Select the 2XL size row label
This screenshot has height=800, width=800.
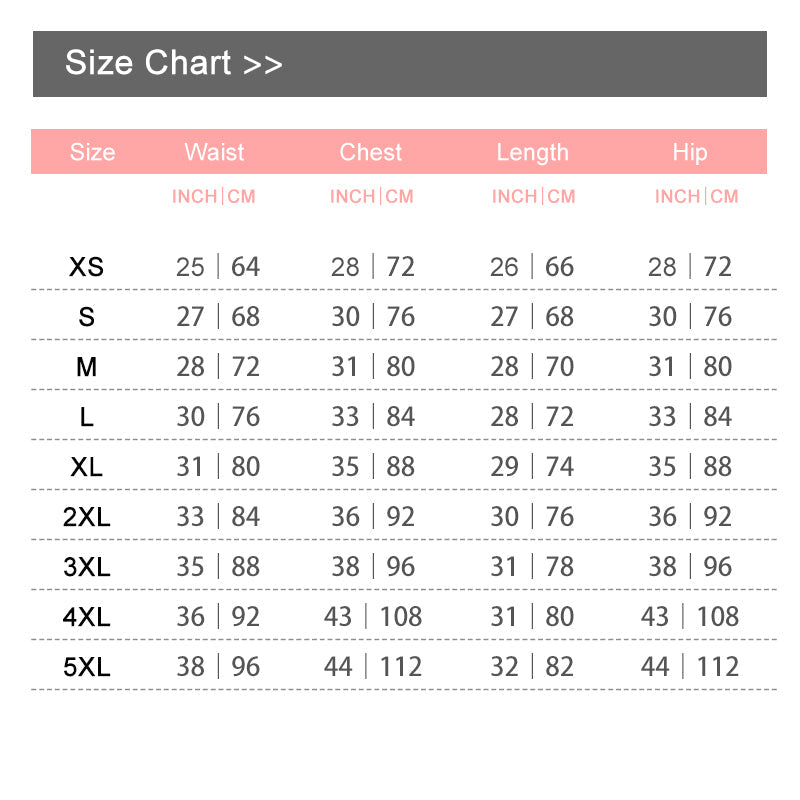[x=87, y=517]
